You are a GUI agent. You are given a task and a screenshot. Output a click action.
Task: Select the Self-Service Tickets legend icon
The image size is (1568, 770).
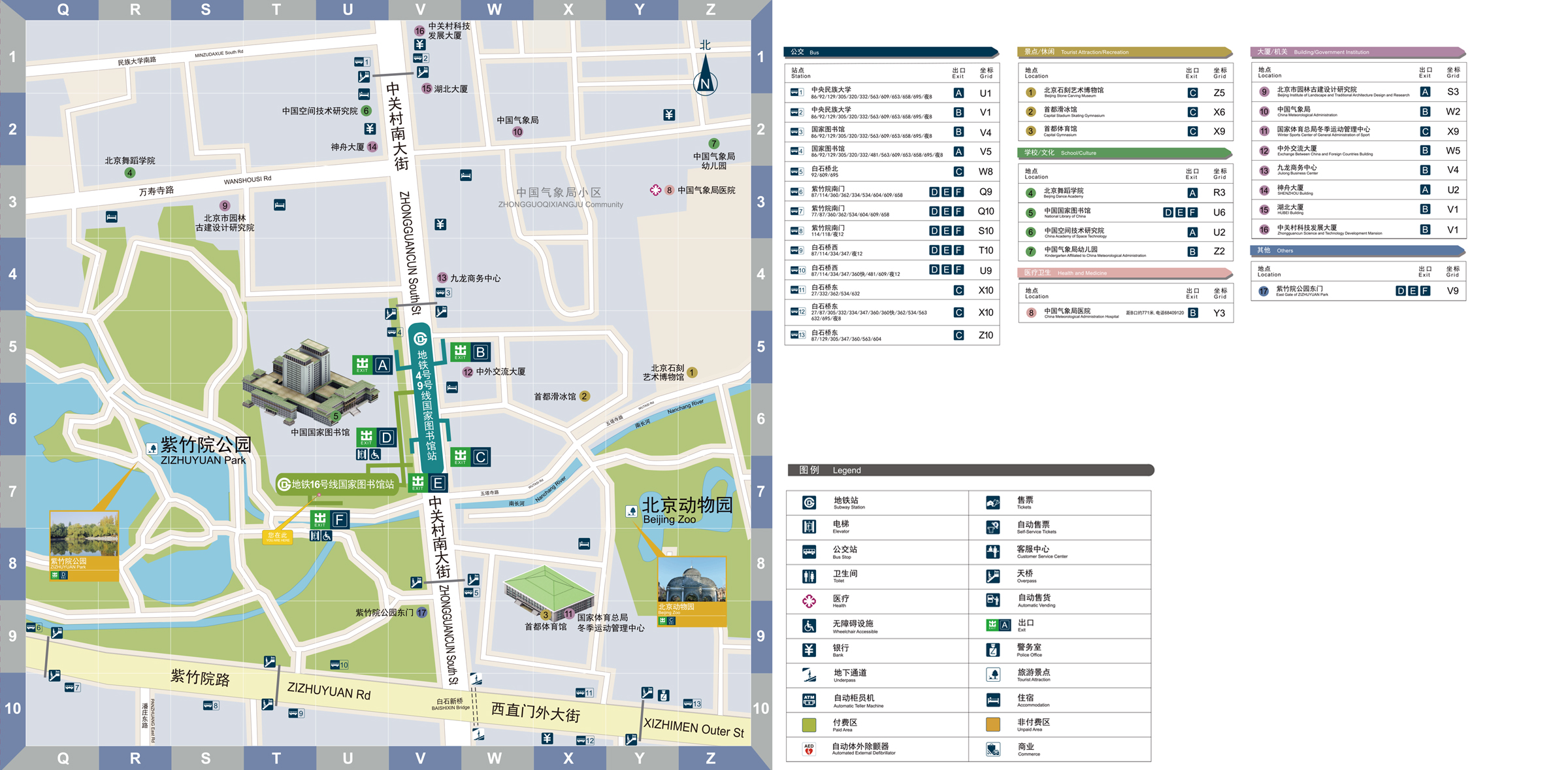click(993, 527)
